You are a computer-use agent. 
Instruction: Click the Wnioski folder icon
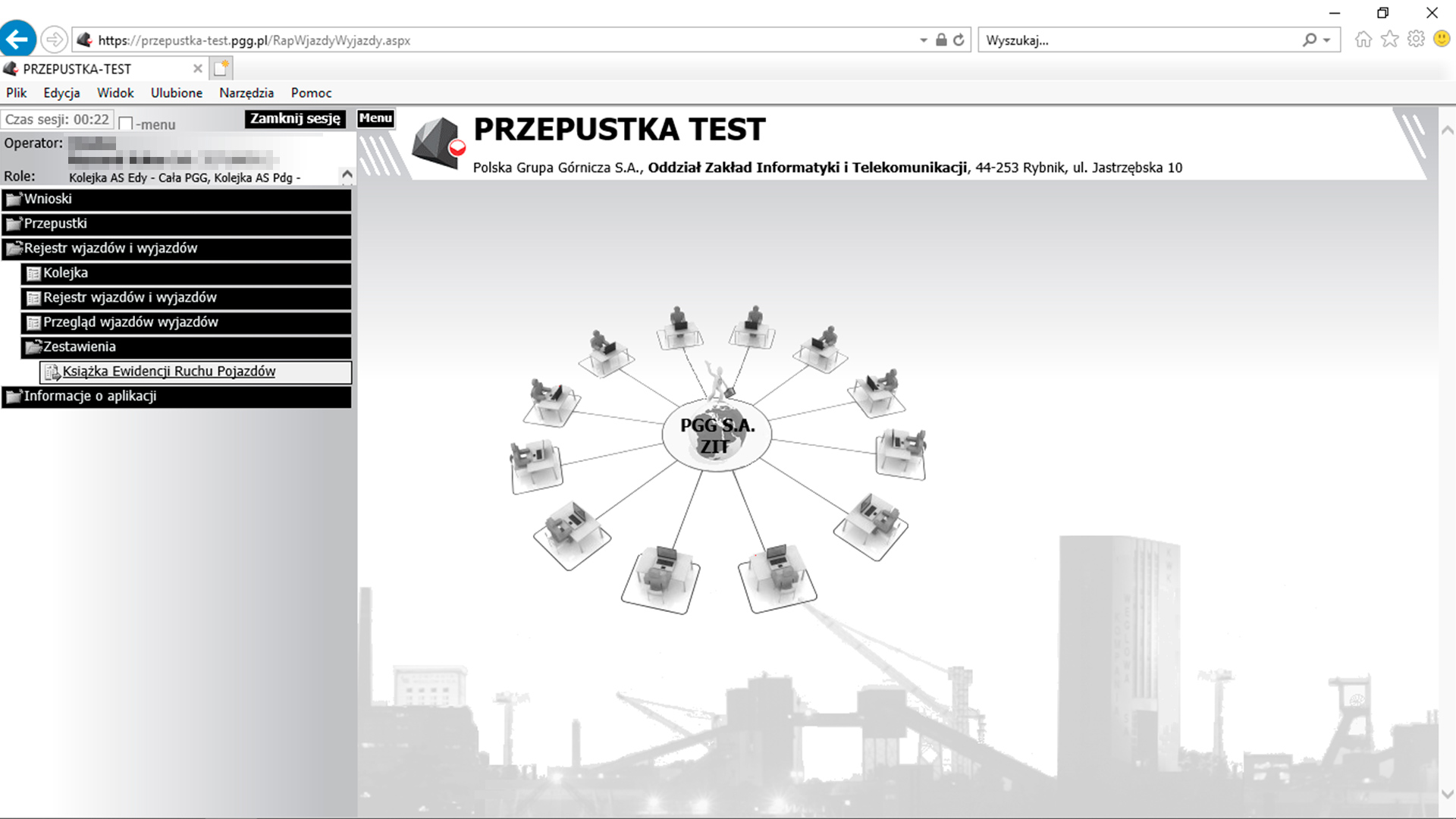14,199
